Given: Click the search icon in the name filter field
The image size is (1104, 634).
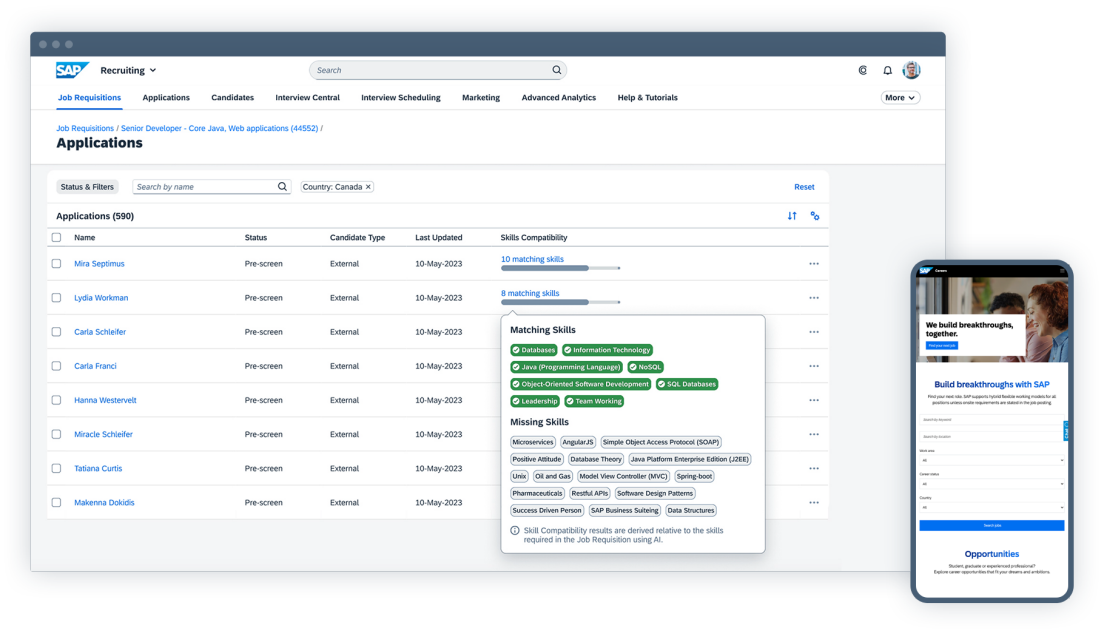Looking at the screenshot, I should (284, 186).
